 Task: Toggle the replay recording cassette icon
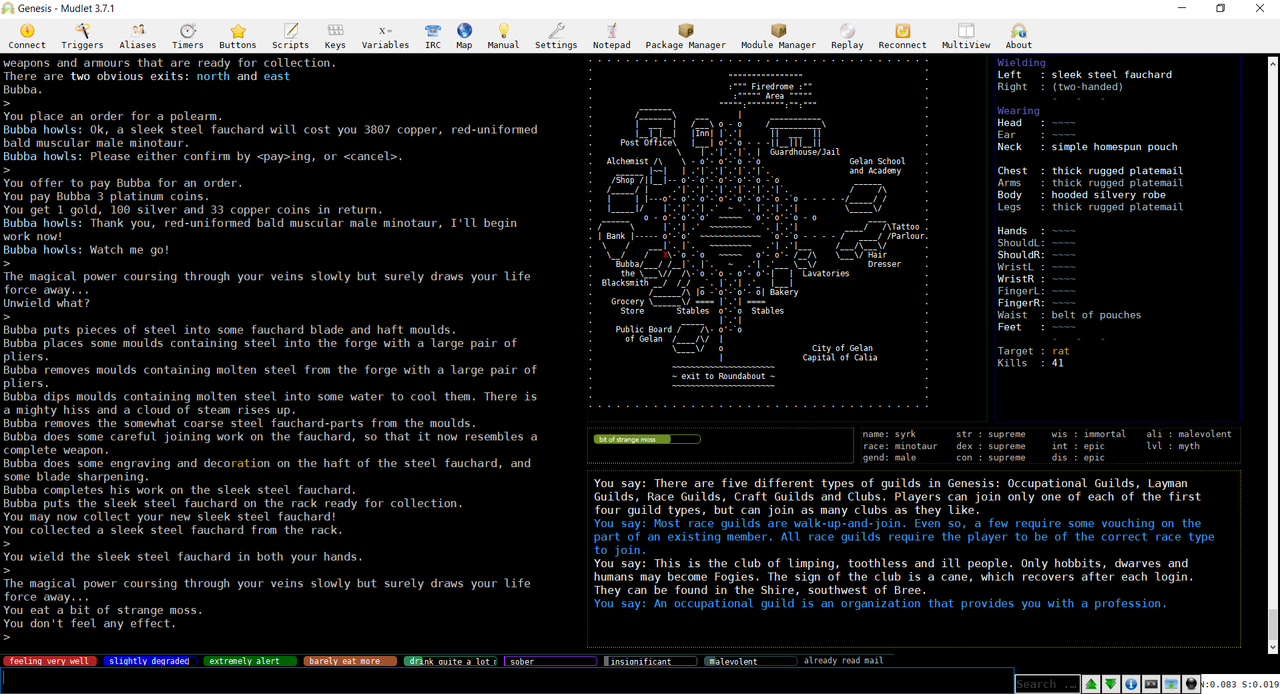click(1151, 684)
